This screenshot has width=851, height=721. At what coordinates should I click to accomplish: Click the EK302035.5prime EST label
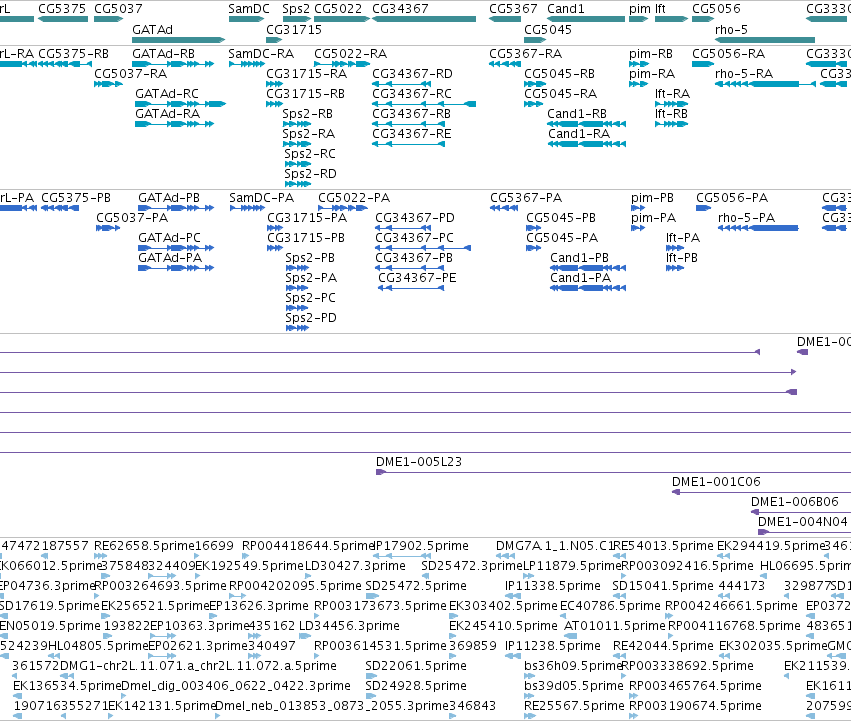pos(773,646)
